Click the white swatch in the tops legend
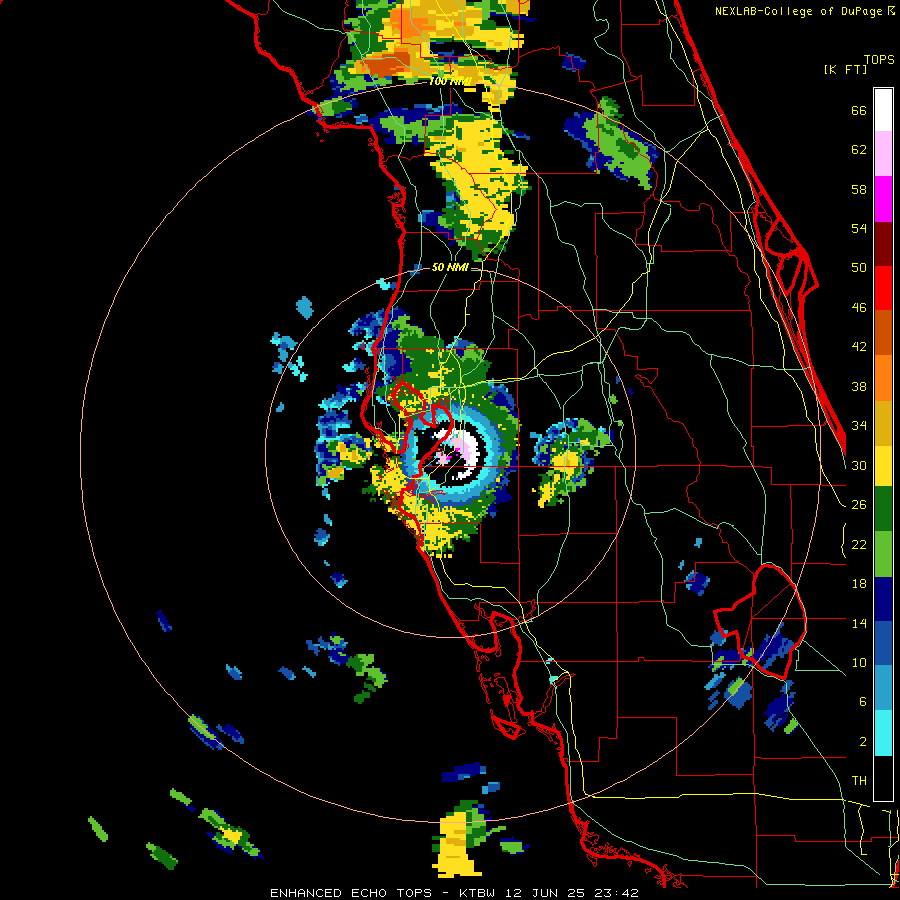Screen dimensions: 900x900 (x=883, y=110)
